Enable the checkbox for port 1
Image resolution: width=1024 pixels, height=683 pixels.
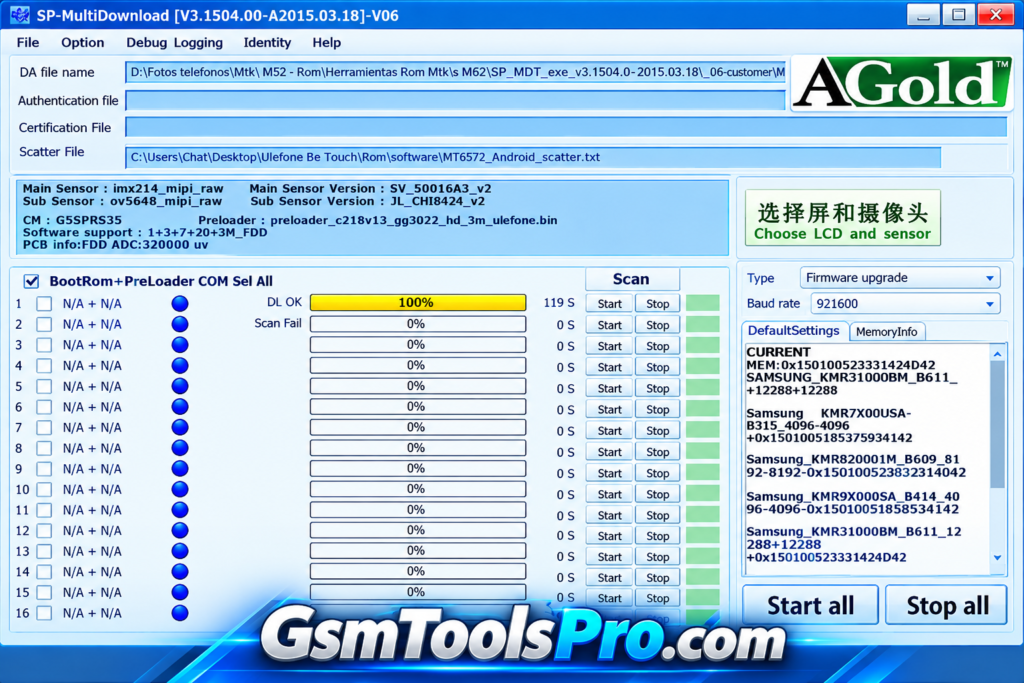click(x=44, y=304)
